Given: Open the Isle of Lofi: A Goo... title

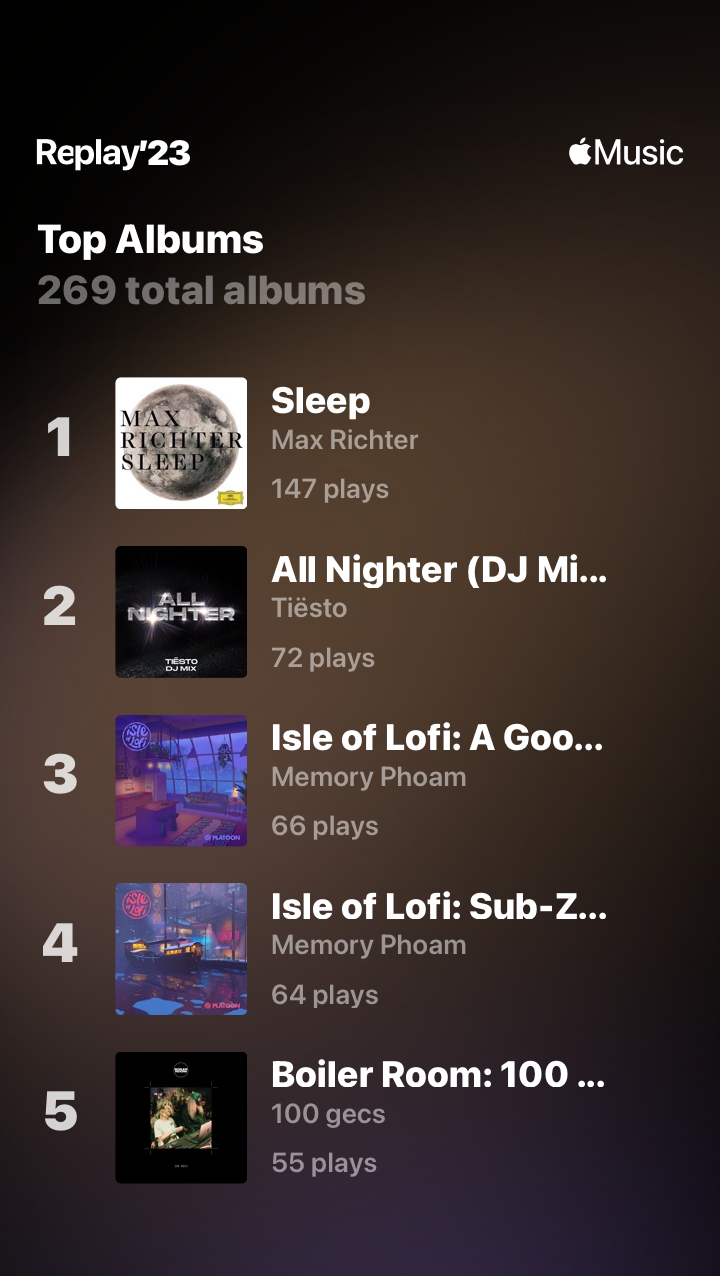Looking at the screenshot, I should 437,738.
